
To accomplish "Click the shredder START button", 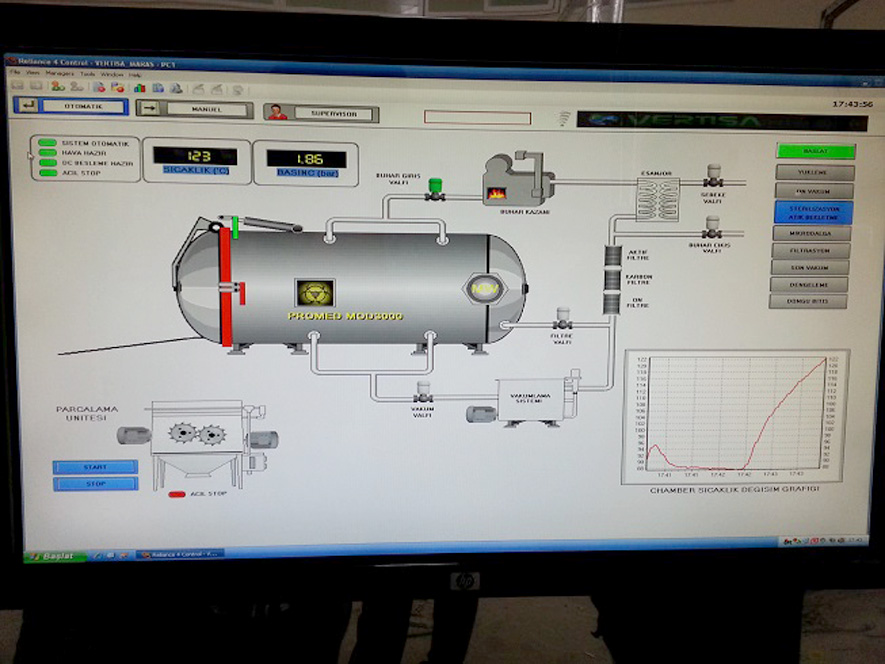I will point(95,467).
